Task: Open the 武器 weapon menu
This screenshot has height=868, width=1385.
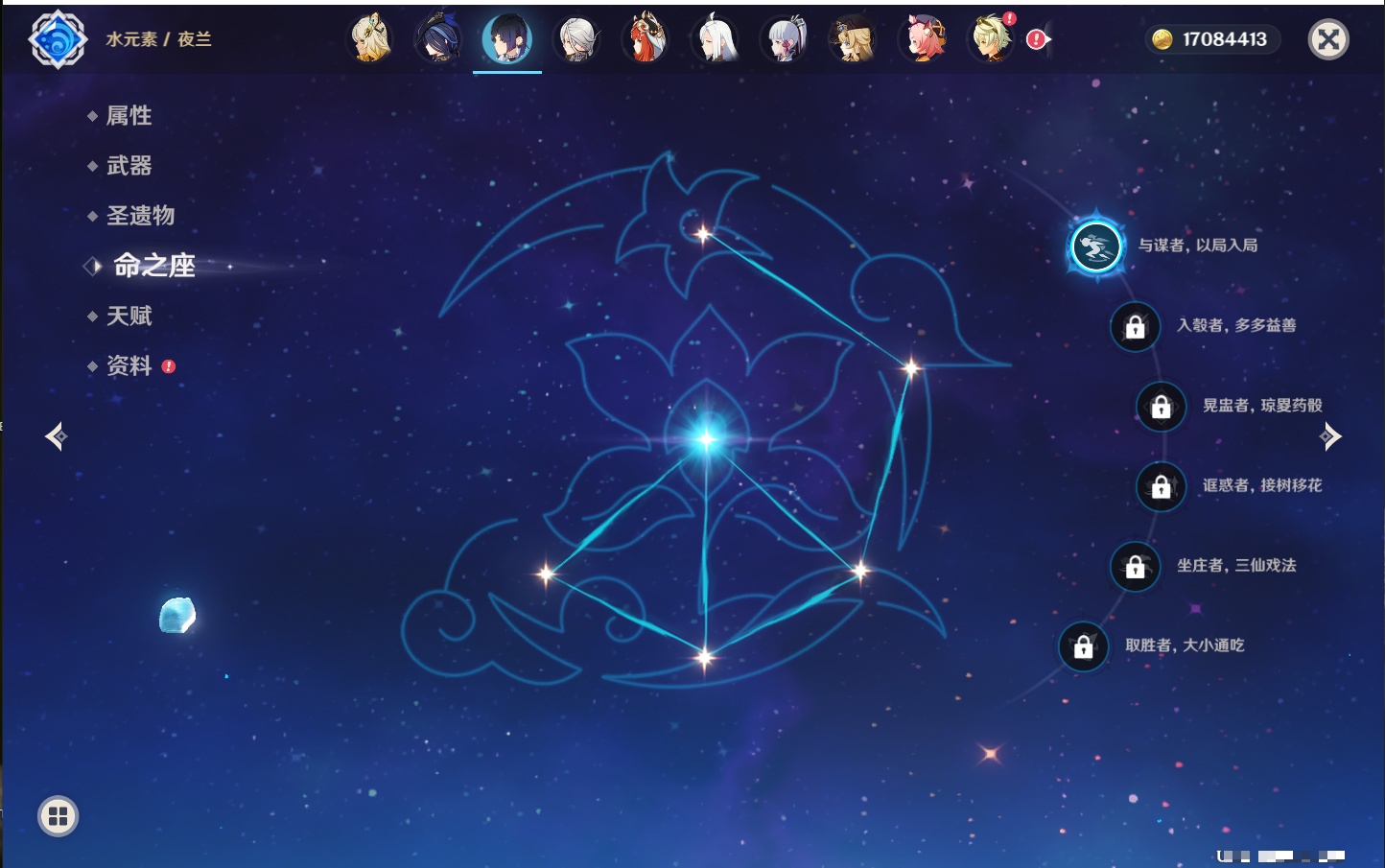Action: [129, 166]
